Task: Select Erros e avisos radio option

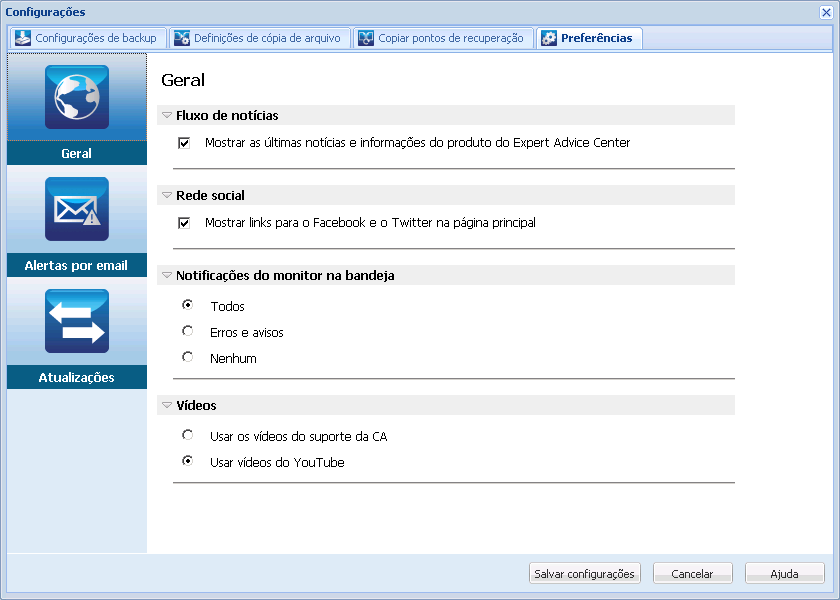Action: [187, 330]
